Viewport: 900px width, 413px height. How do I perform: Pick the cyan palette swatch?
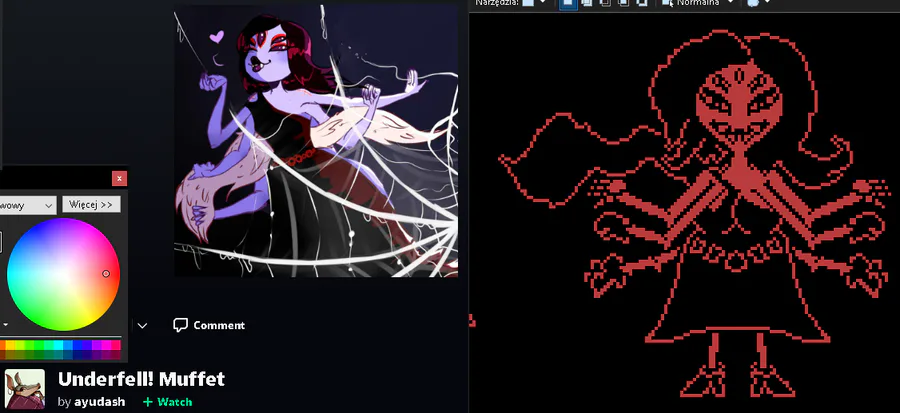click(x=59, y=345)
